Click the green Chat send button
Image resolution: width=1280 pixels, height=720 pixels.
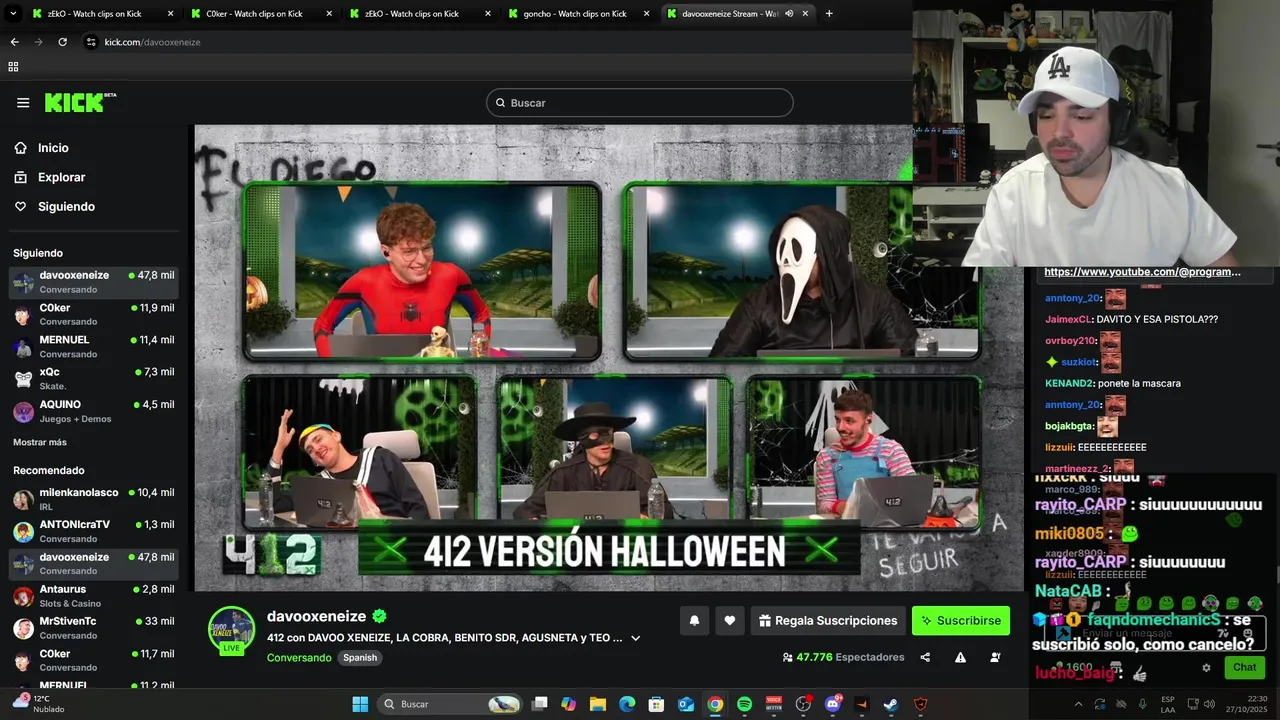click(x=1244, y=667)
